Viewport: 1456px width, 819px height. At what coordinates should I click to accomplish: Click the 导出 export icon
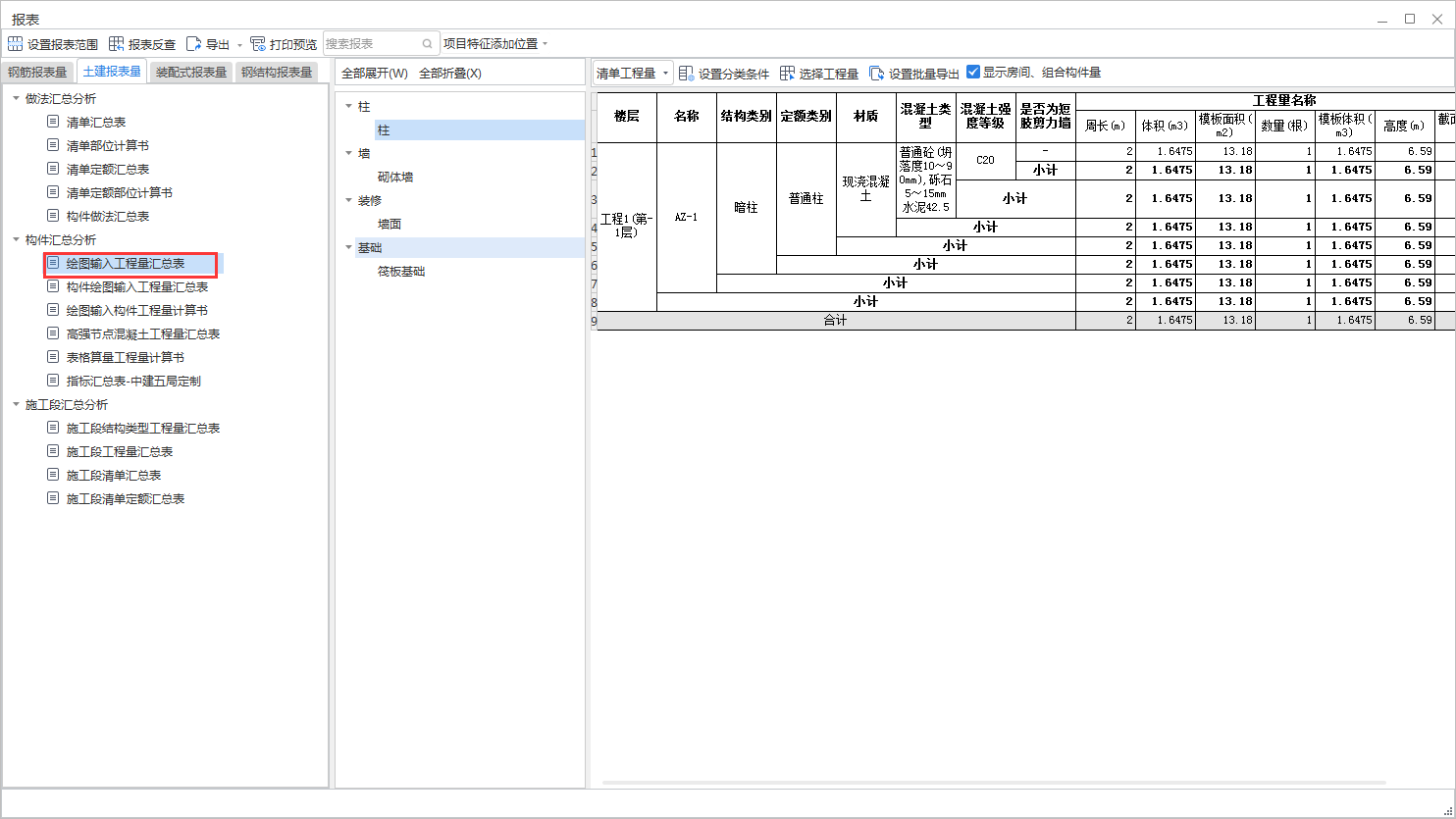coord(193,44)
